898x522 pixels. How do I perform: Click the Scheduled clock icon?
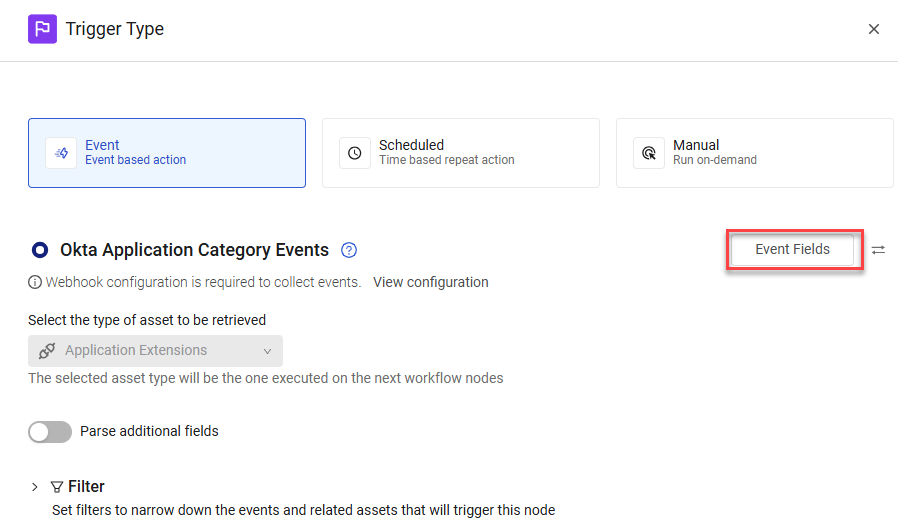(x=355, y=153)
